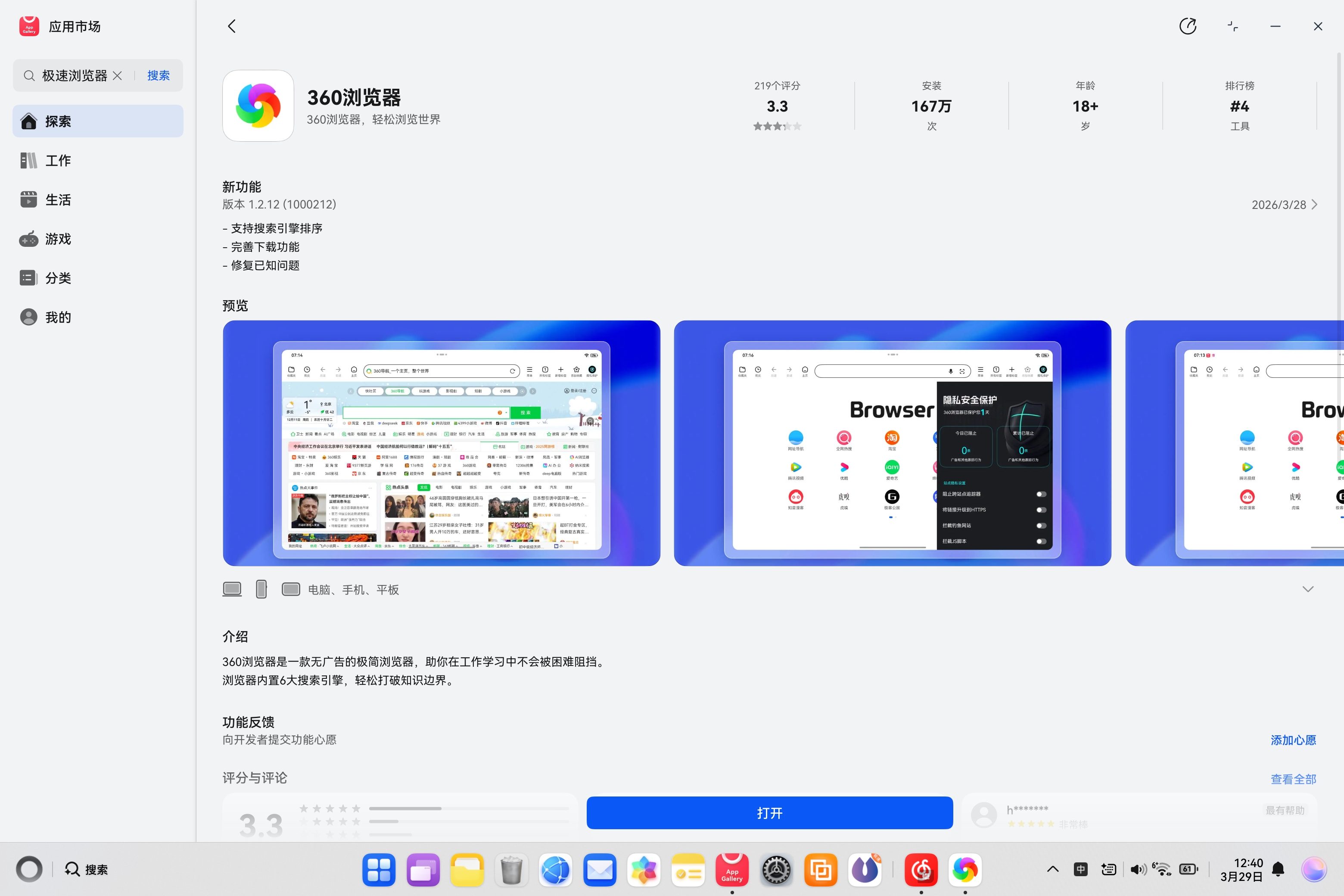Expand the supported devices section chevron
The width and height of the screenshot is (1344, 896).
pos(1307,589)
